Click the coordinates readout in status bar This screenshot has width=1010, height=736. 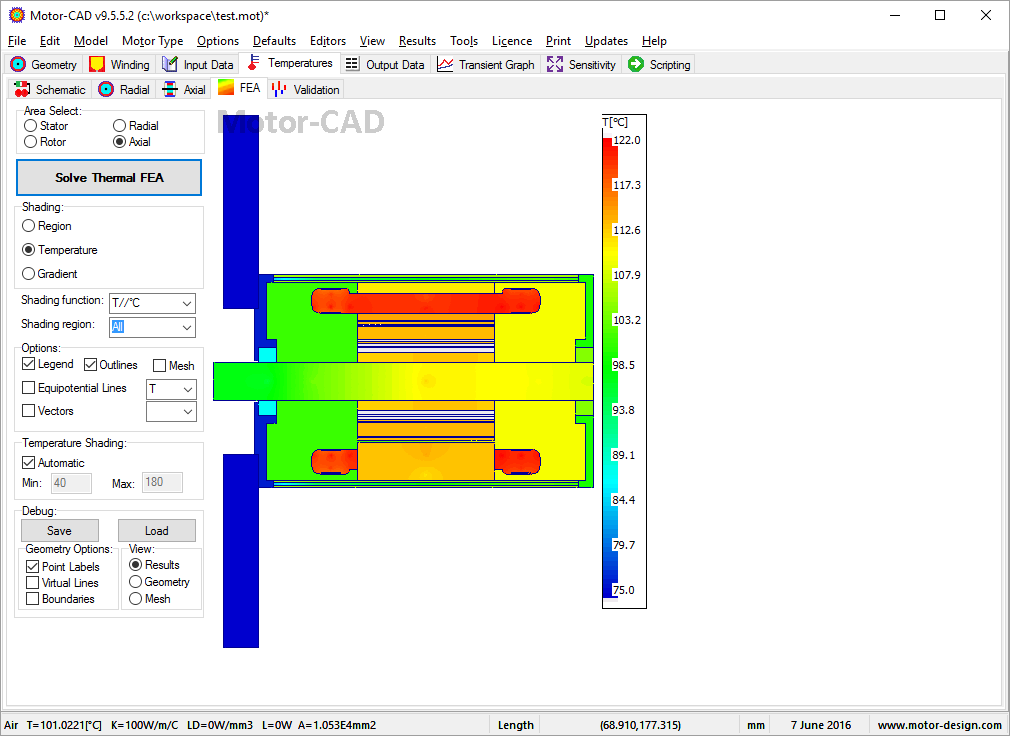point(640,725)
